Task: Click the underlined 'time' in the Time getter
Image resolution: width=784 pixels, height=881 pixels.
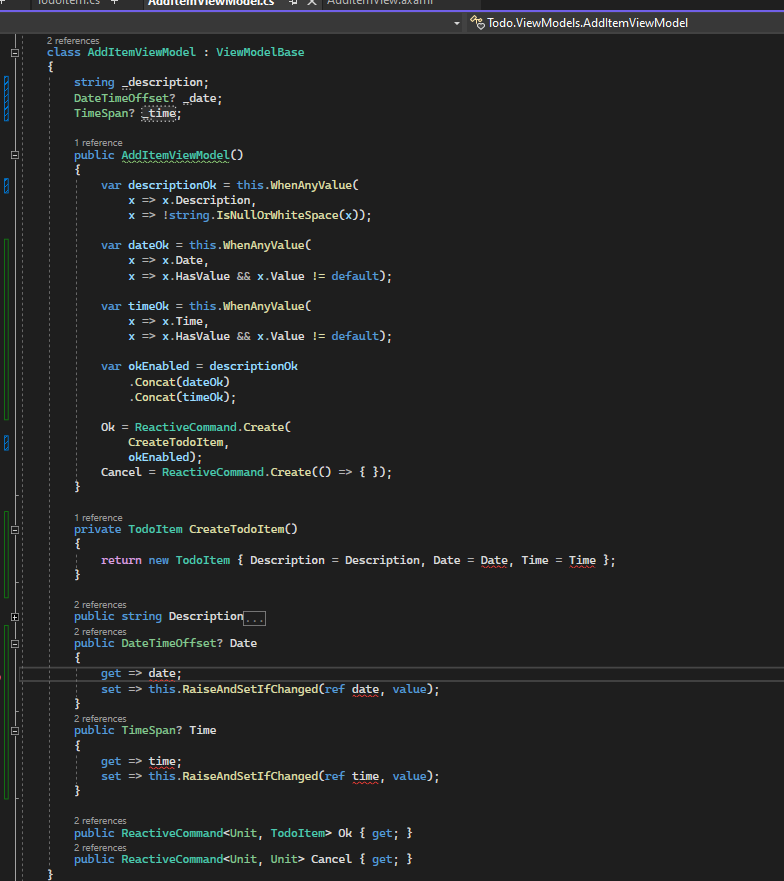Action: point(162,762)
